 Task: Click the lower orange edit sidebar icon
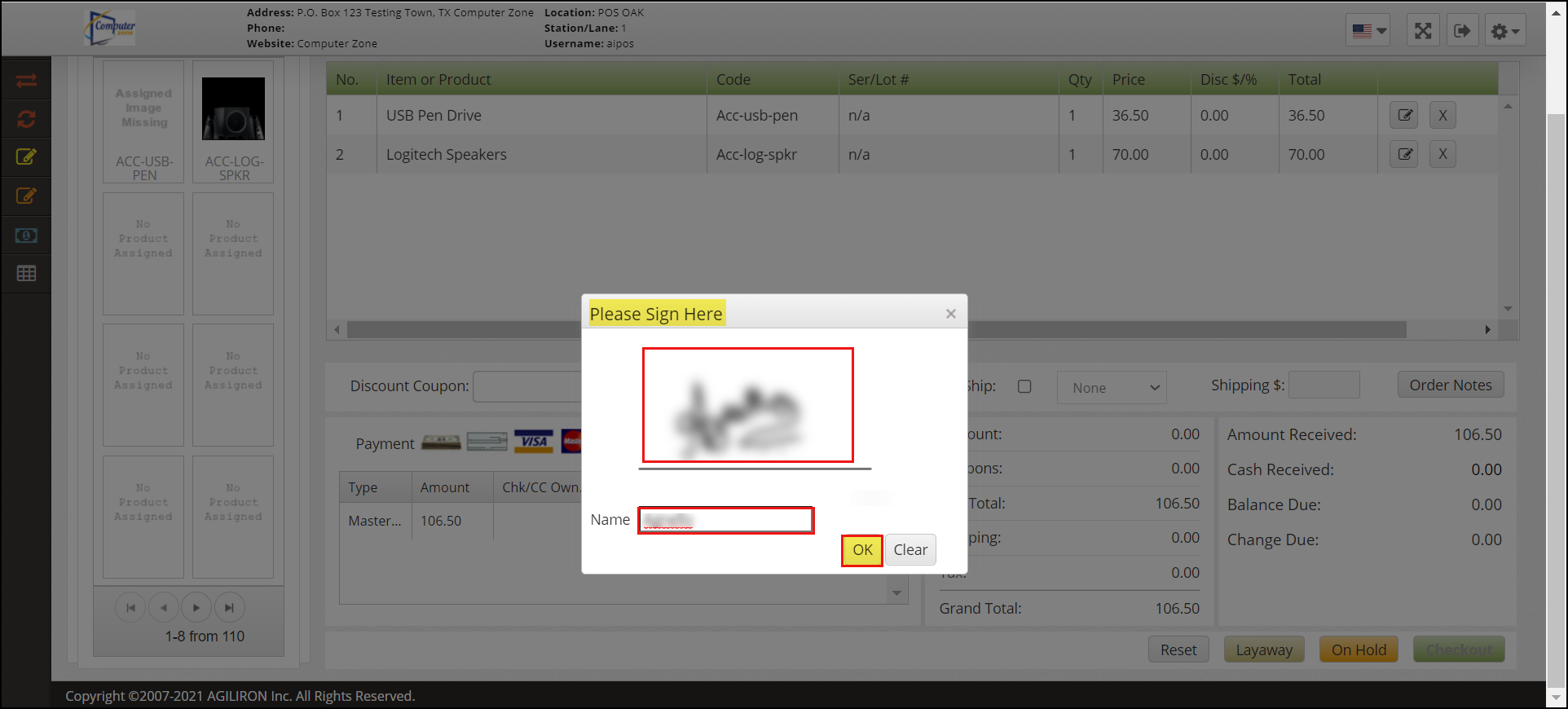pos(26,196)
